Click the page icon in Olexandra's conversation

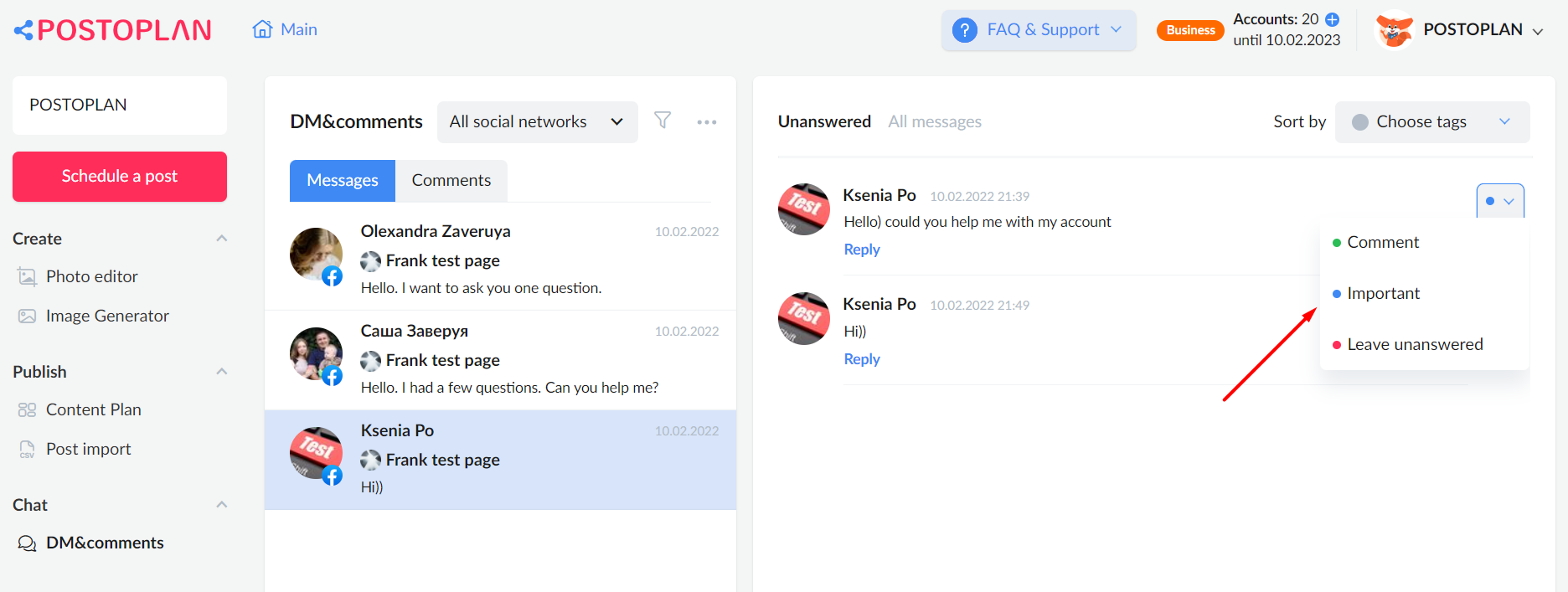pyautogui.click(x=370, y=261)
